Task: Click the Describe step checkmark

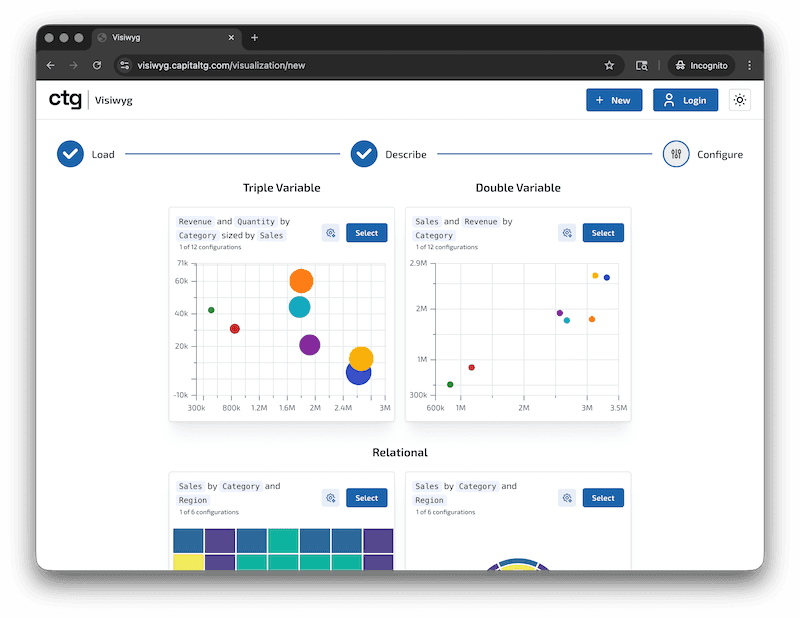Action: coord(364,154)
